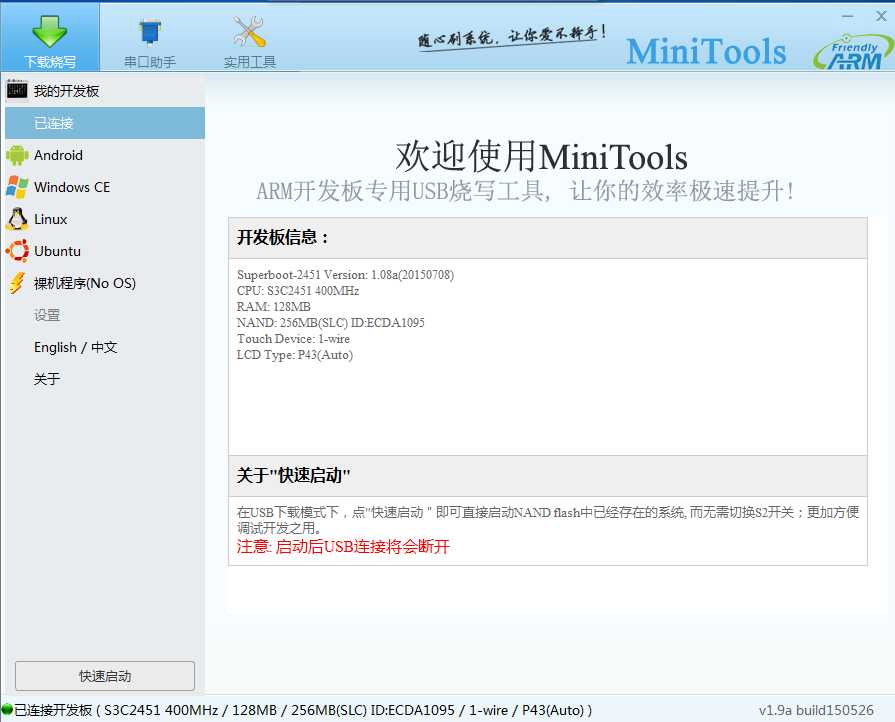The height and width of the screenshot is (722, 895).
Task: Click the Superboot-2451 Version line
Action: coord(345,275)
